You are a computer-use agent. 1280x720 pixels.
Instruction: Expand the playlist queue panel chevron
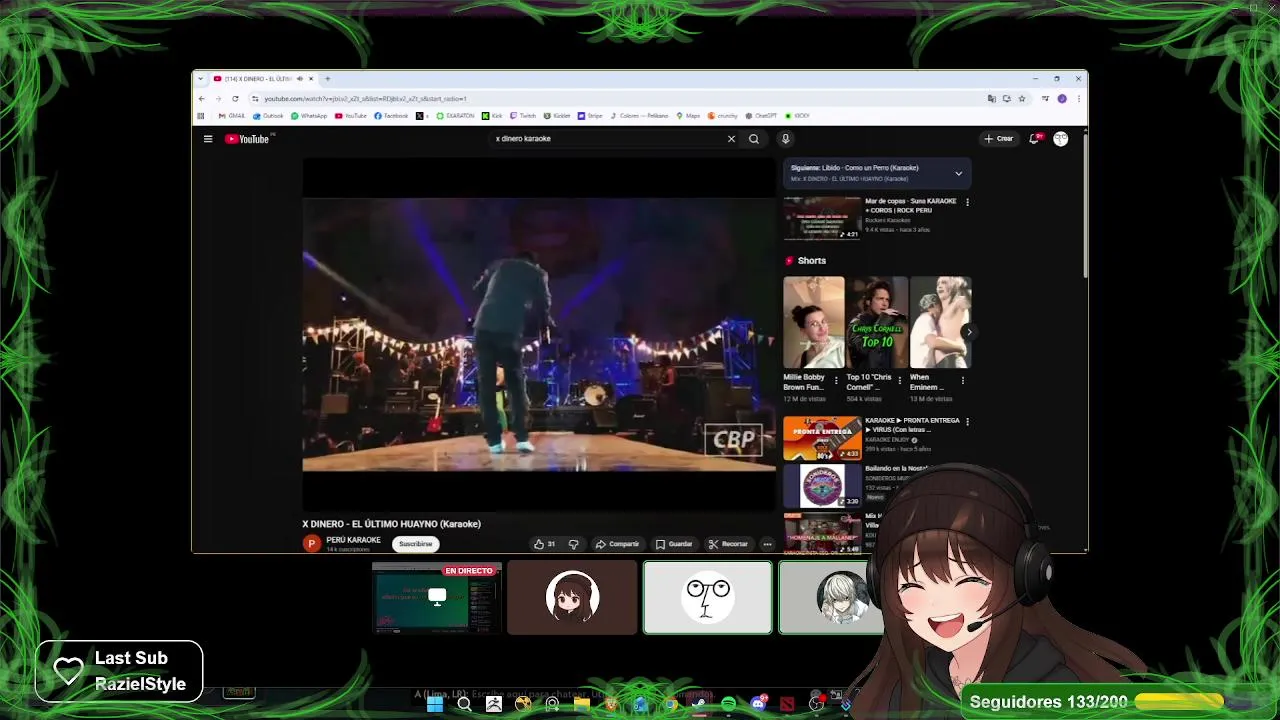click(x=958, y=173)
